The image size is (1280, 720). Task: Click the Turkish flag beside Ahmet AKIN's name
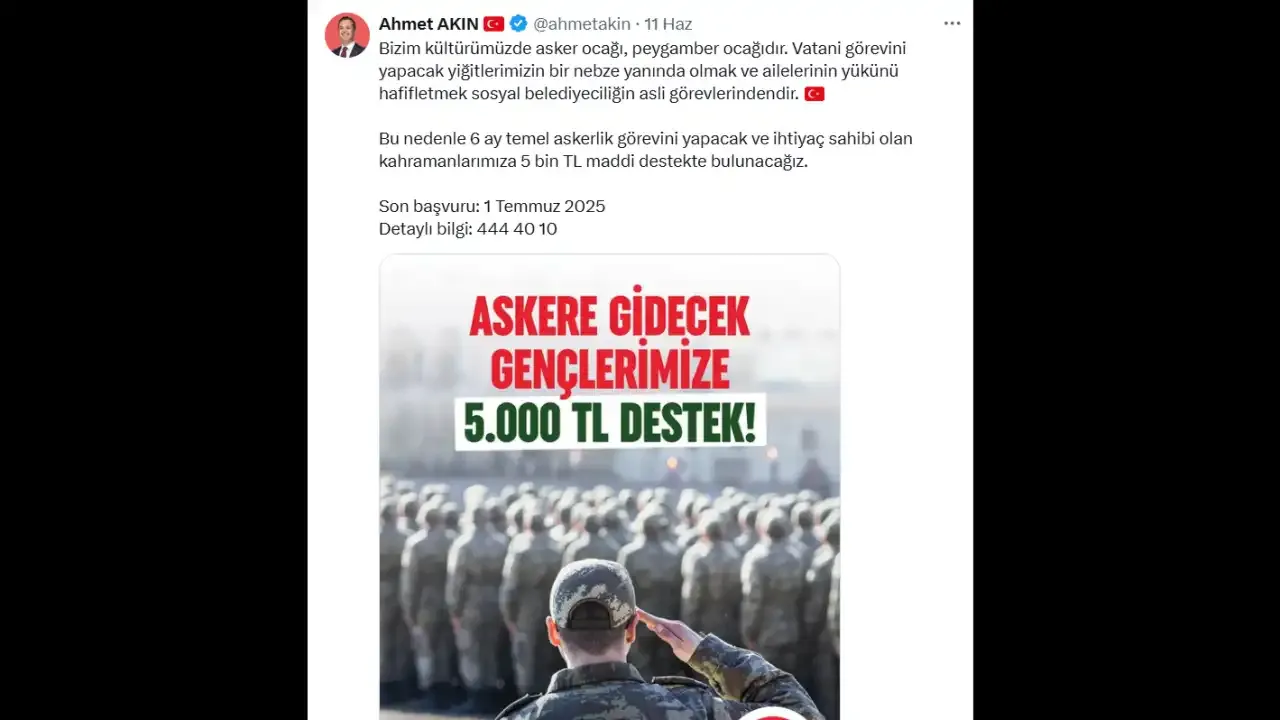pos(494,24)
